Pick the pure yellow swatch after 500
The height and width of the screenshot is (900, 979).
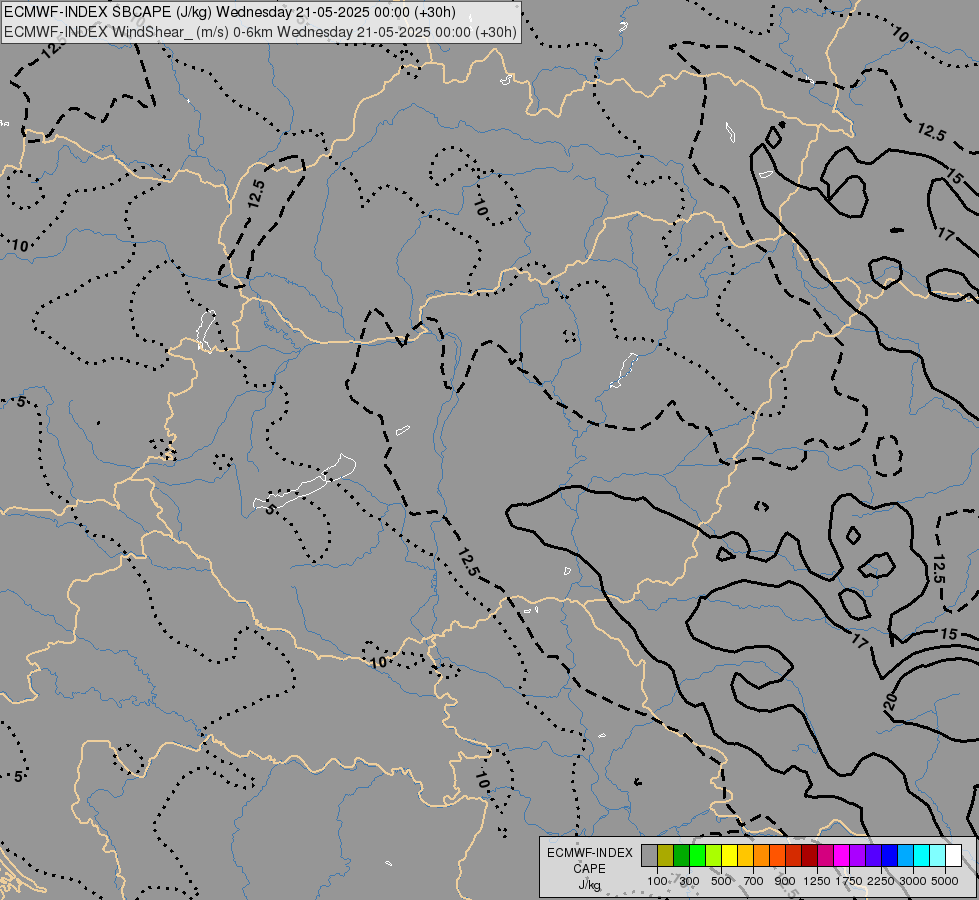click(x=729, y=855)
